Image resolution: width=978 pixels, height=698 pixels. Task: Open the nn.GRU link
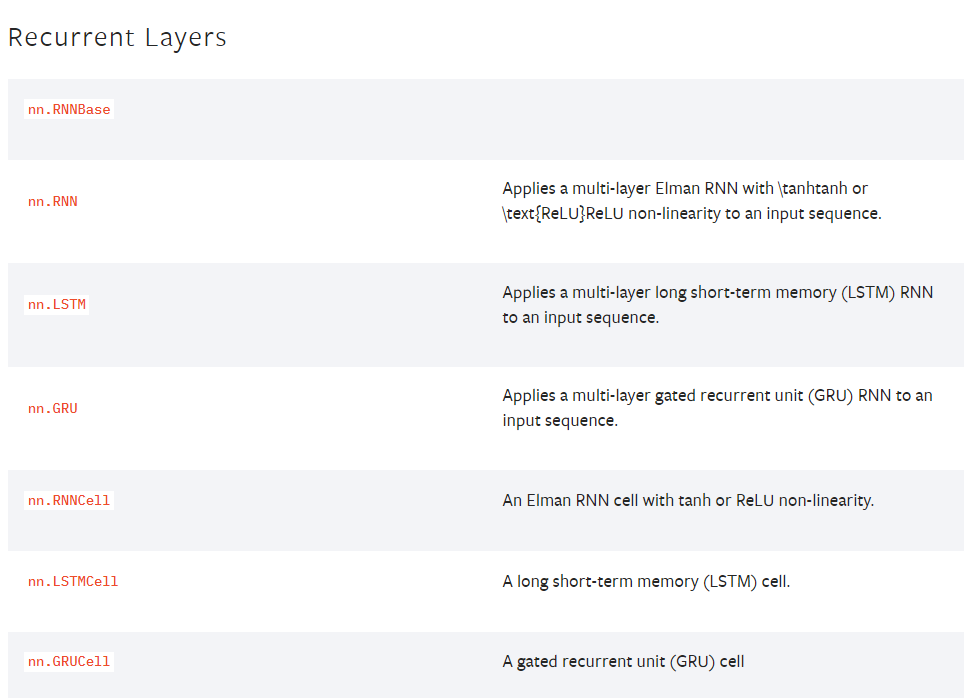coord(53,409)
